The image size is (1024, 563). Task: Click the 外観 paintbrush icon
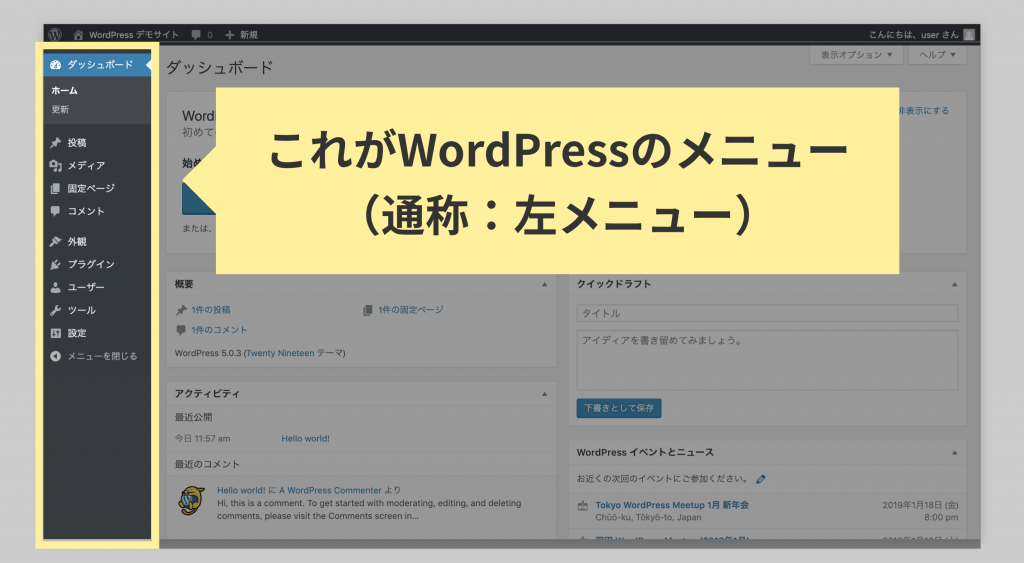pos(56,242)
